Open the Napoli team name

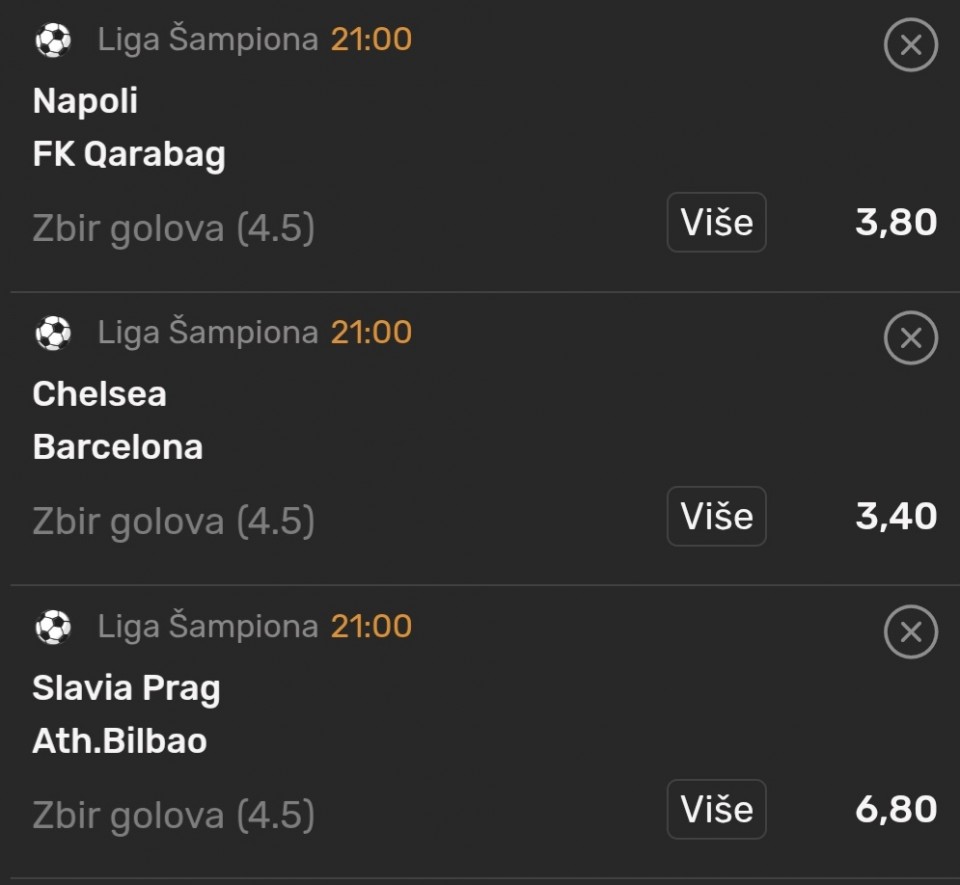tap(86, 101)
